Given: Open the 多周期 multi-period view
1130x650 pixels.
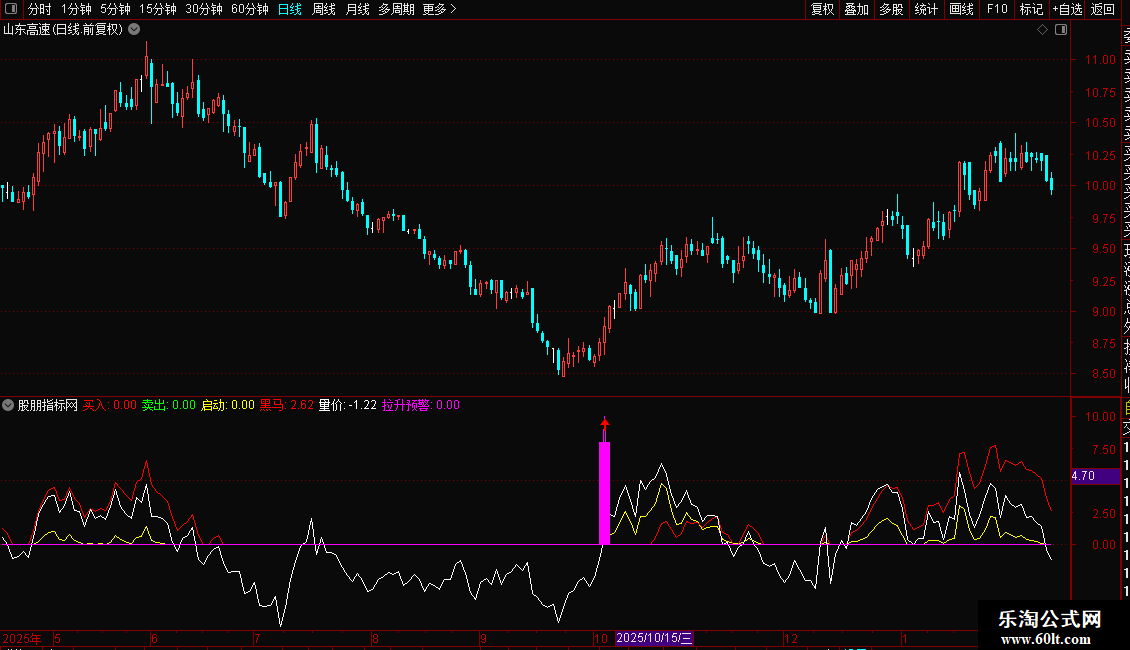Looking at the screenshot, I should tap(396, 9).
